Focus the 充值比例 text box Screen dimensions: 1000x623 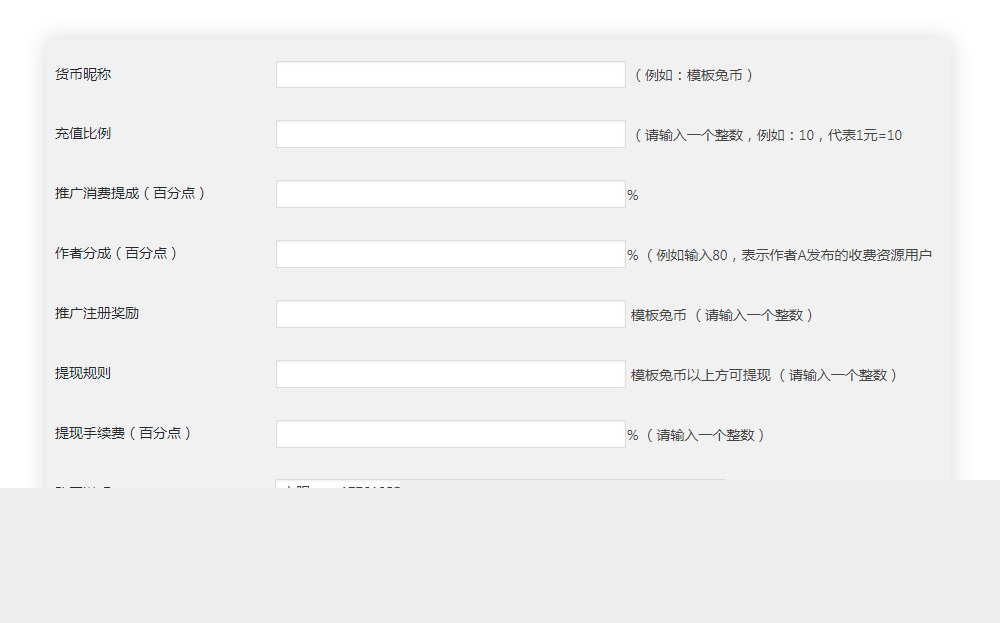click(449, 133)
